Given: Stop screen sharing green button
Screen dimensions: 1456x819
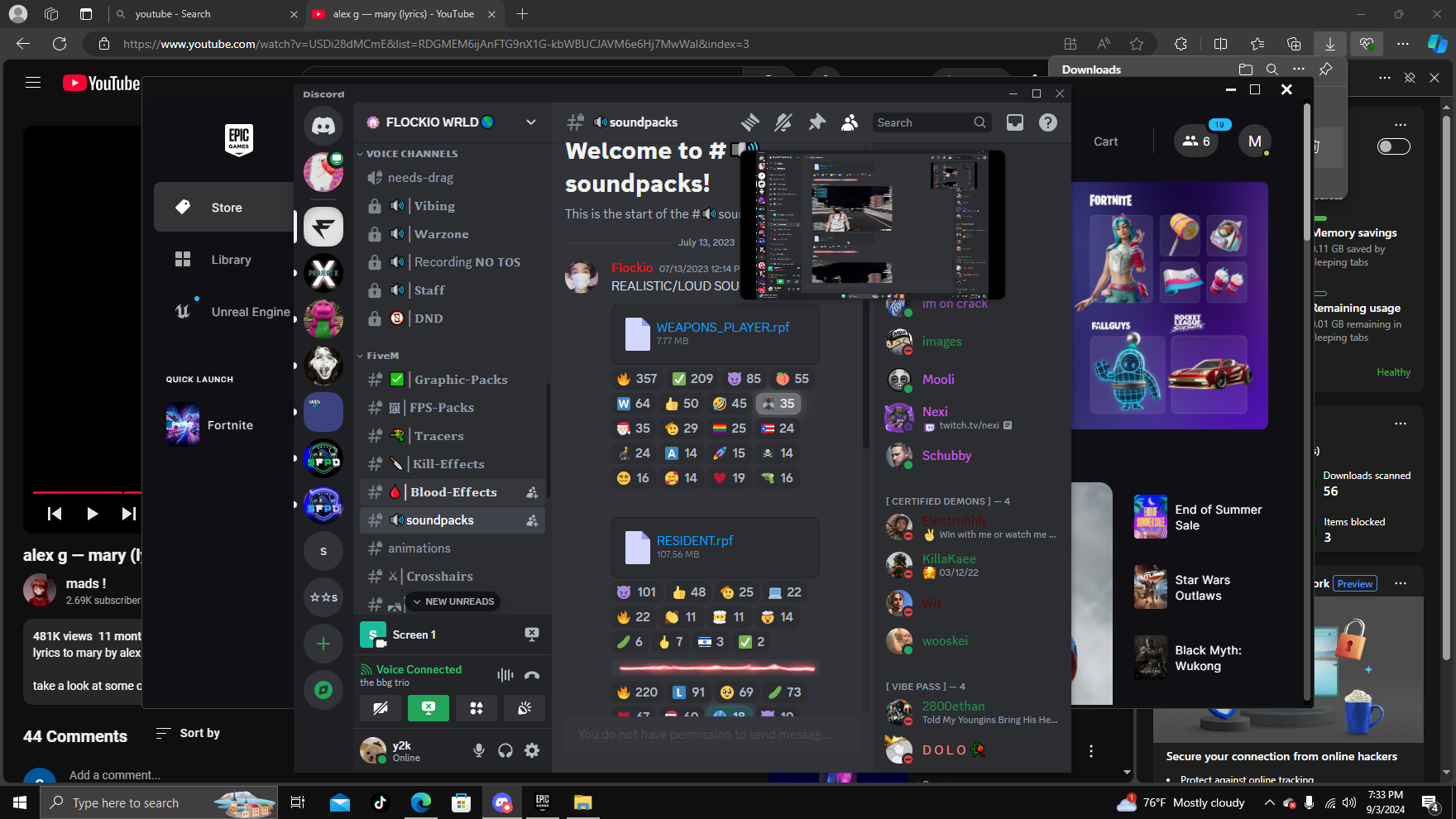Looking at the screenshot, I should coord(429,708).
